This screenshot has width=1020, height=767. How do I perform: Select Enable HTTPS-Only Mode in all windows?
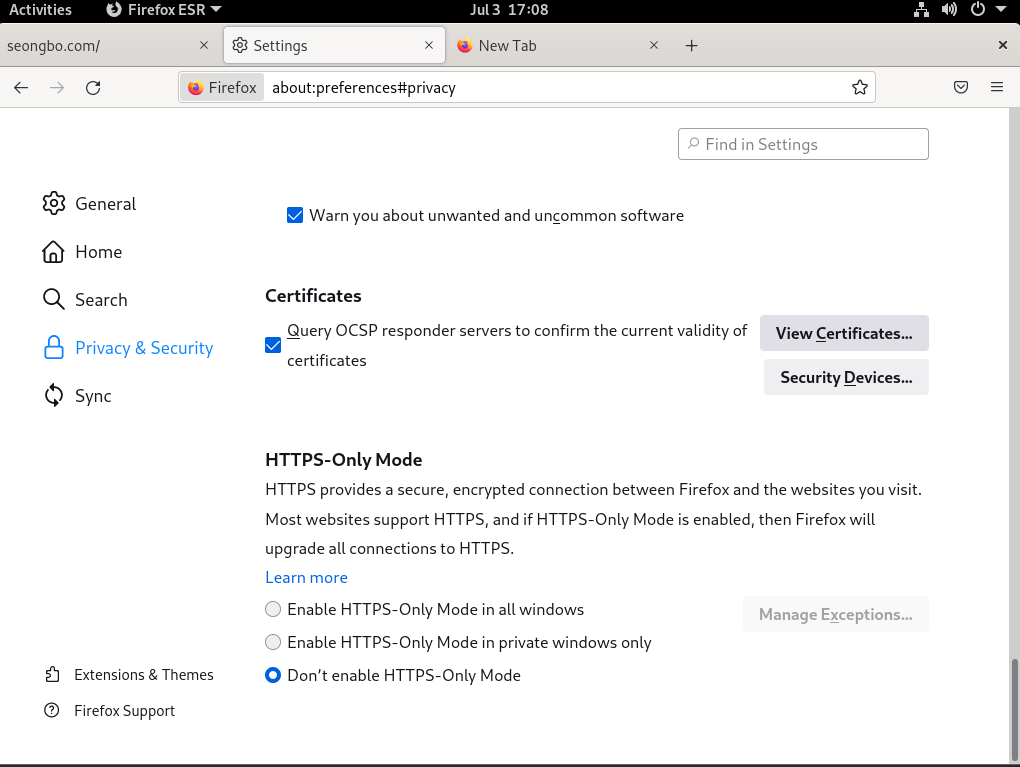273,609
